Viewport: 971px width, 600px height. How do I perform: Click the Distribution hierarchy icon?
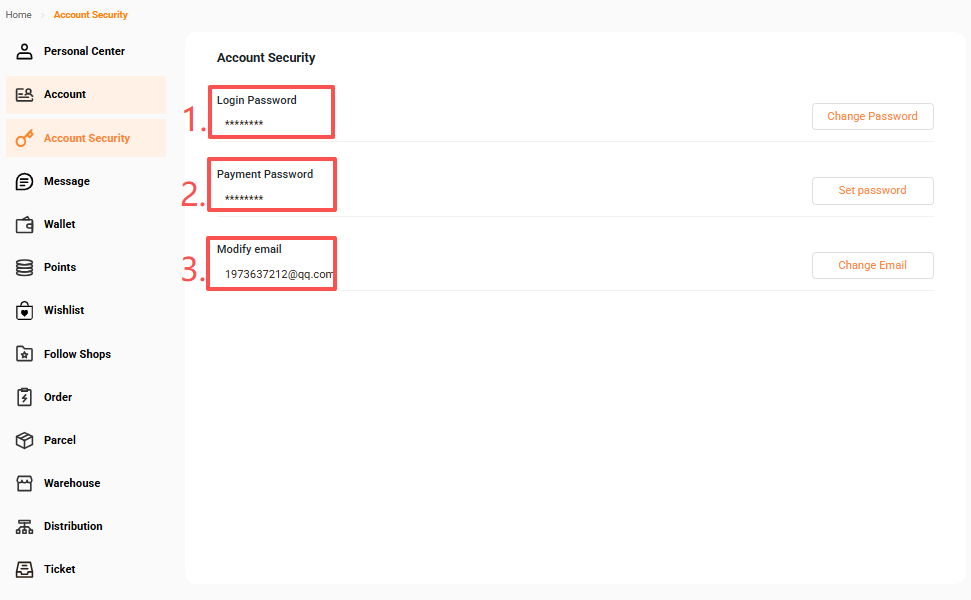click(x=25, y=526)
